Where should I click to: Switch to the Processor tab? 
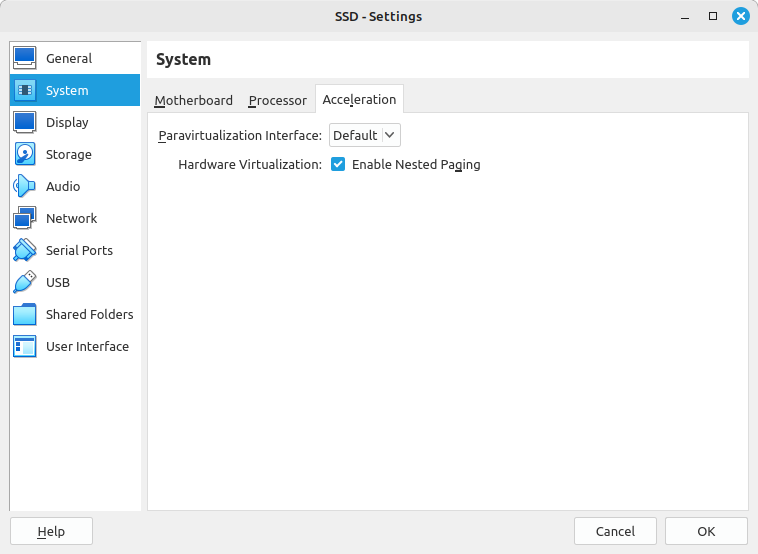tap(277, 100)
